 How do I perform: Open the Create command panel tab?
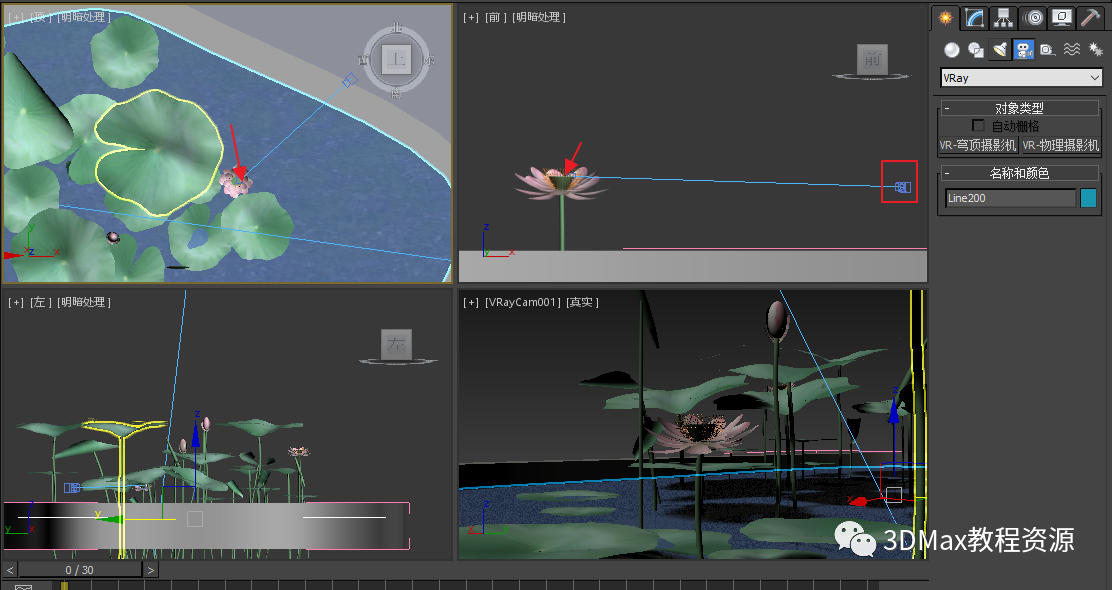[945, 18]
